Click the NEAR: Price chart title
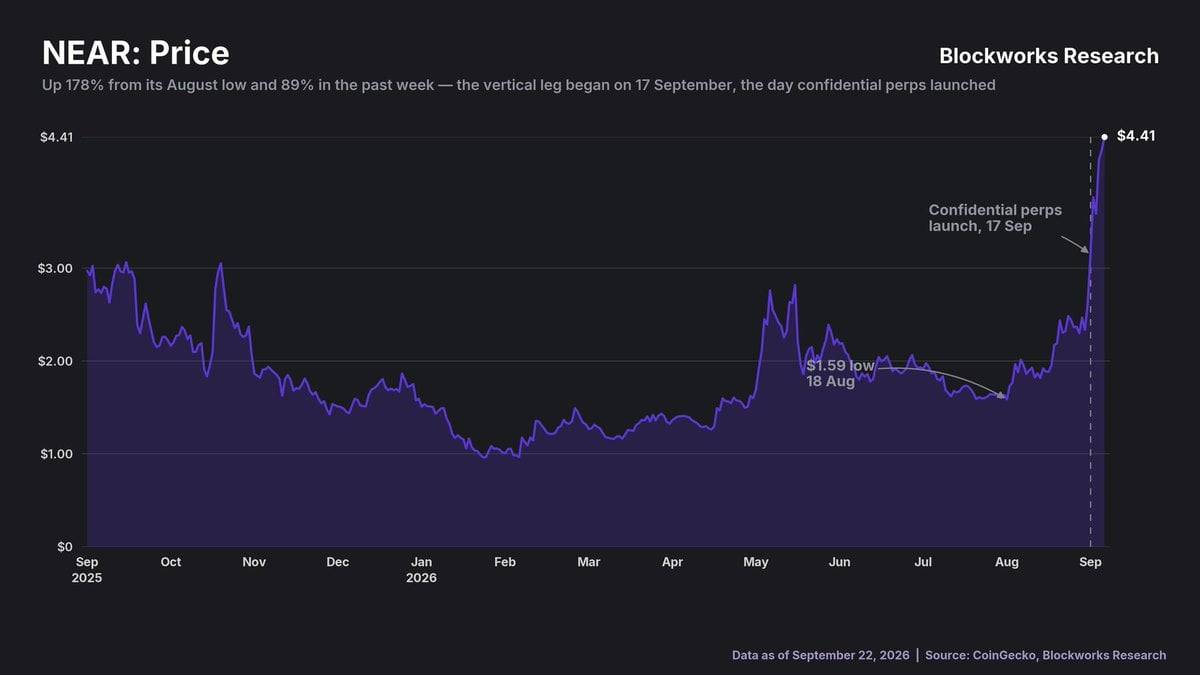Screen dimensions: 1200x675 tap(135, 53)
